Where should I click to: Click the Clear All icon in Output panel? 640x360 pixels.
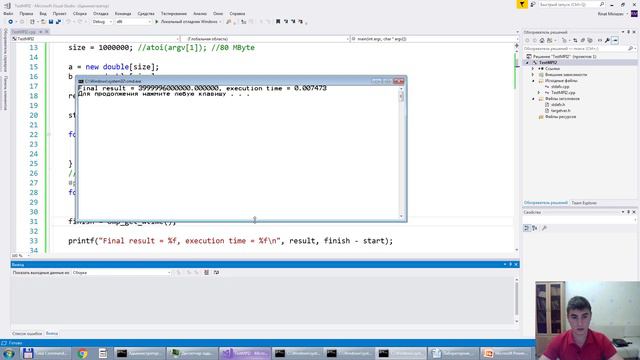point(207,272)
